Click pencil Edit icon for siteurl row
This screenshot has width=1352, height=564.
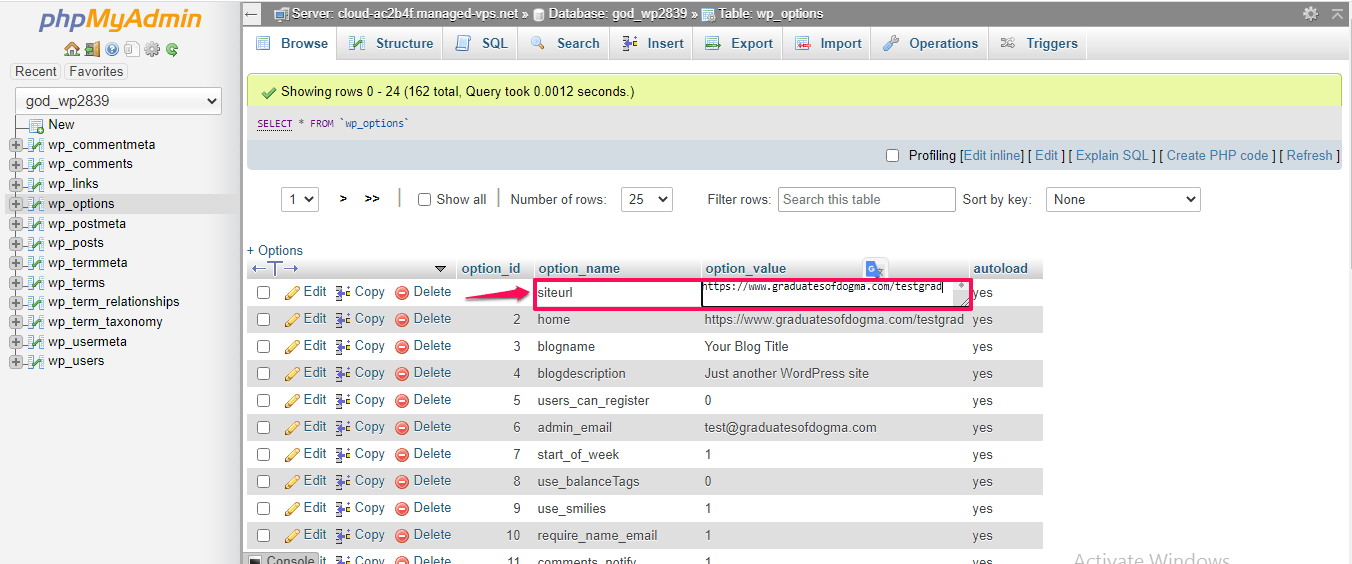pos(292,292)
